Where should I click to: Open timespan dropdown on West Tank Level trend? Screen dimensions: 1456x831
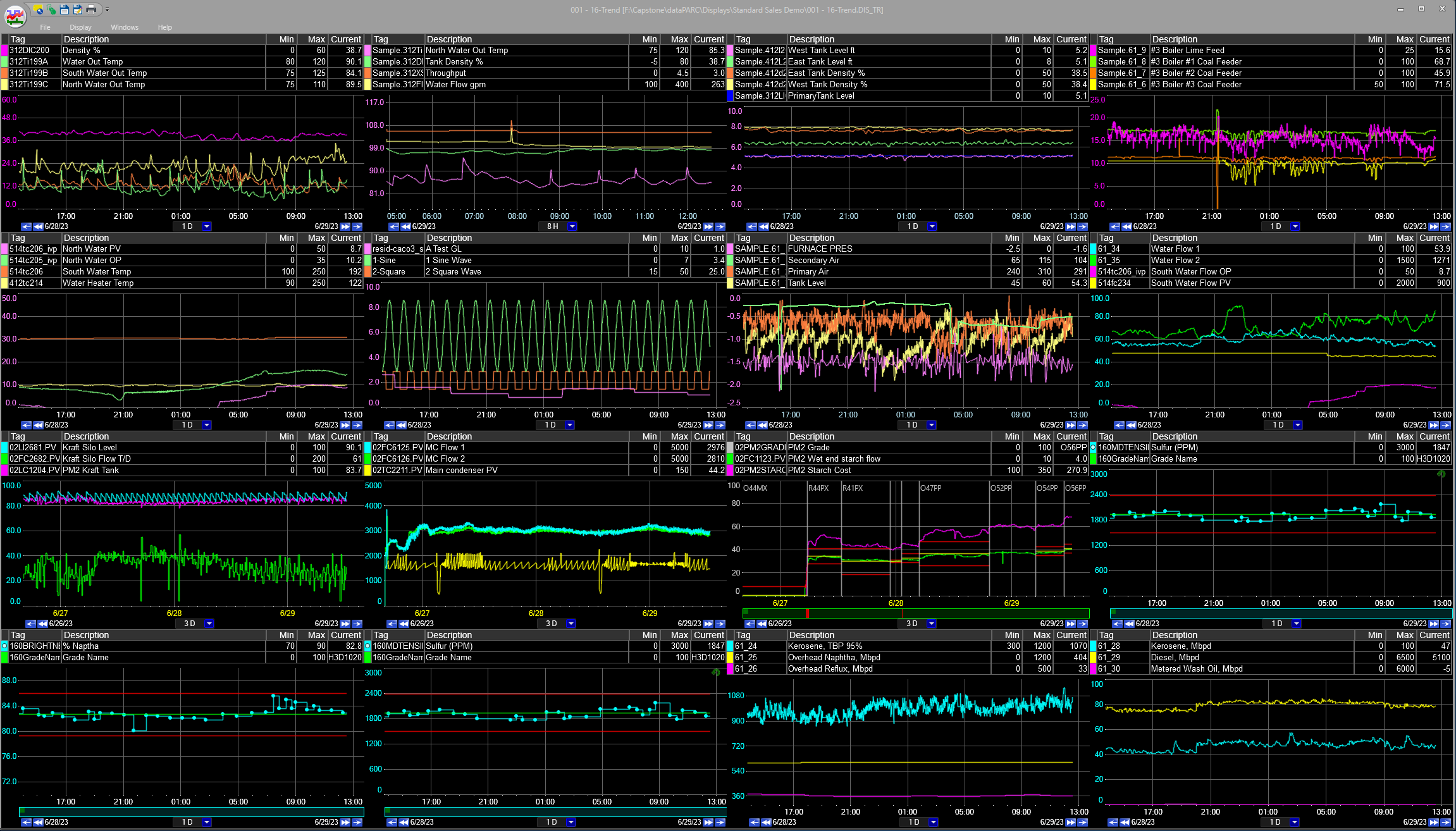(932, 226)
